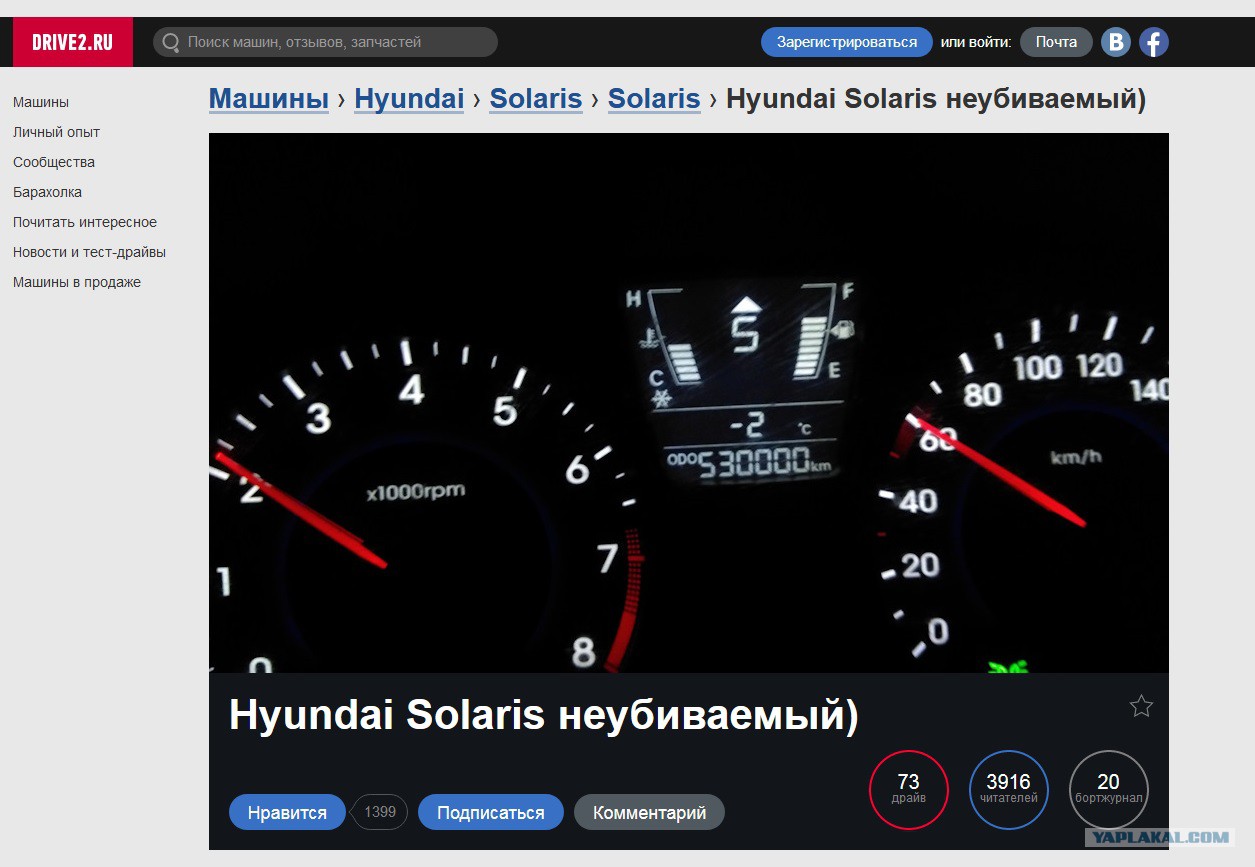Log in via the Почта button

[1056, 42]
